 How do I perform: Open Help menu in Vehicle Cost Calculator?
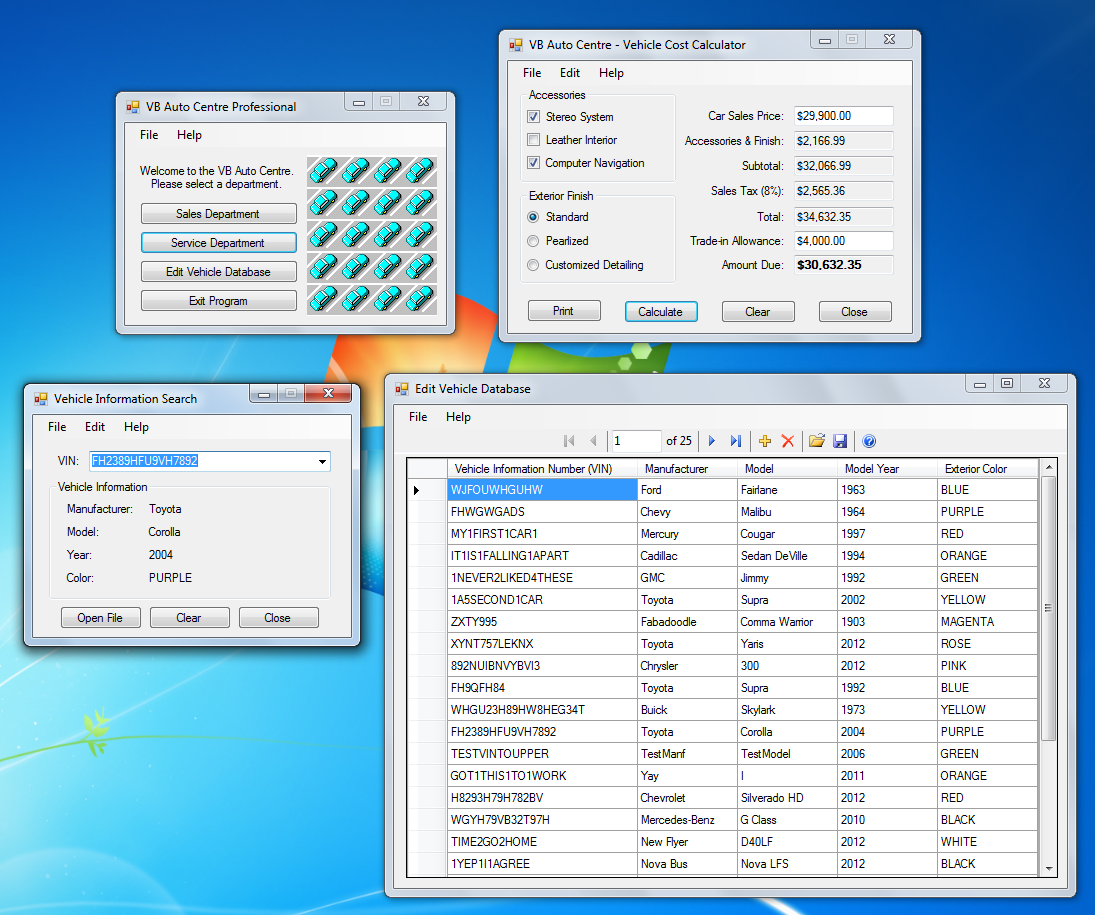pyautogui.click(x=611, y=73)
